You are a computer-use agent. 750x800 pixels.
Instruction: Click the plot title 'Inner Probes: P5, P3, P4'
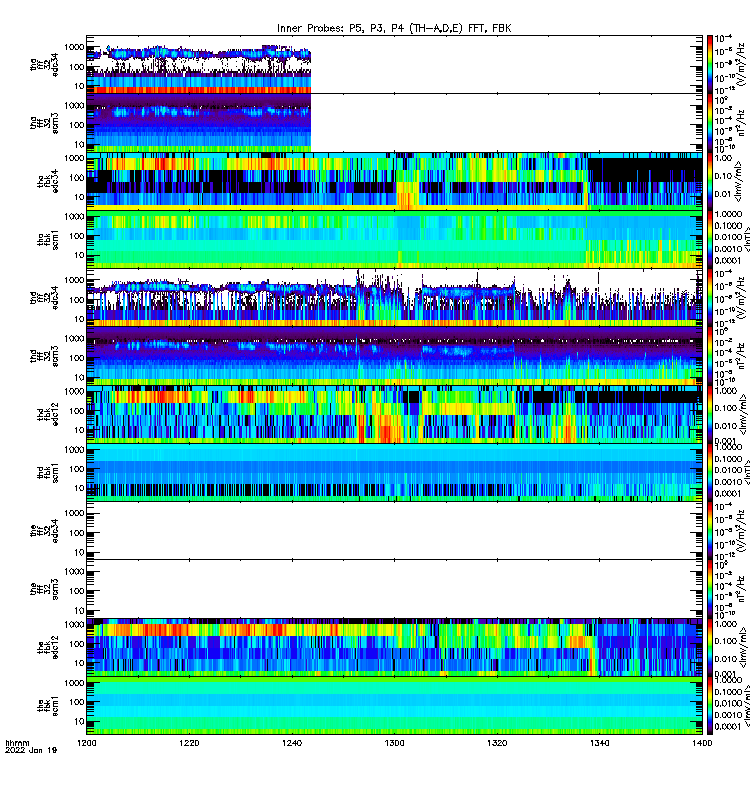click(394, 28)
